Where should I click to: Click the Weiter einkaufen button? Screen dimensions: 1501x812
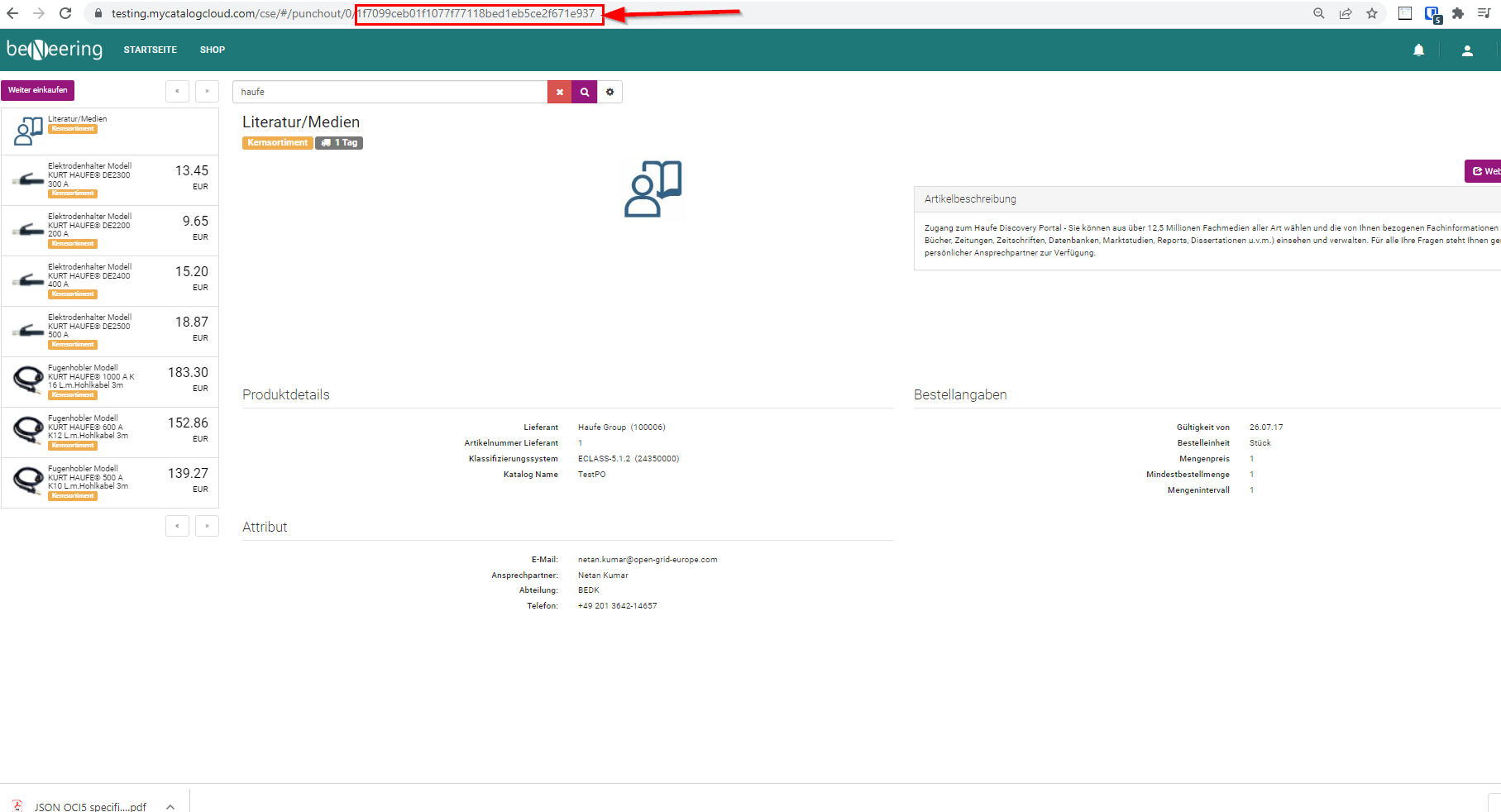[38, 90]
